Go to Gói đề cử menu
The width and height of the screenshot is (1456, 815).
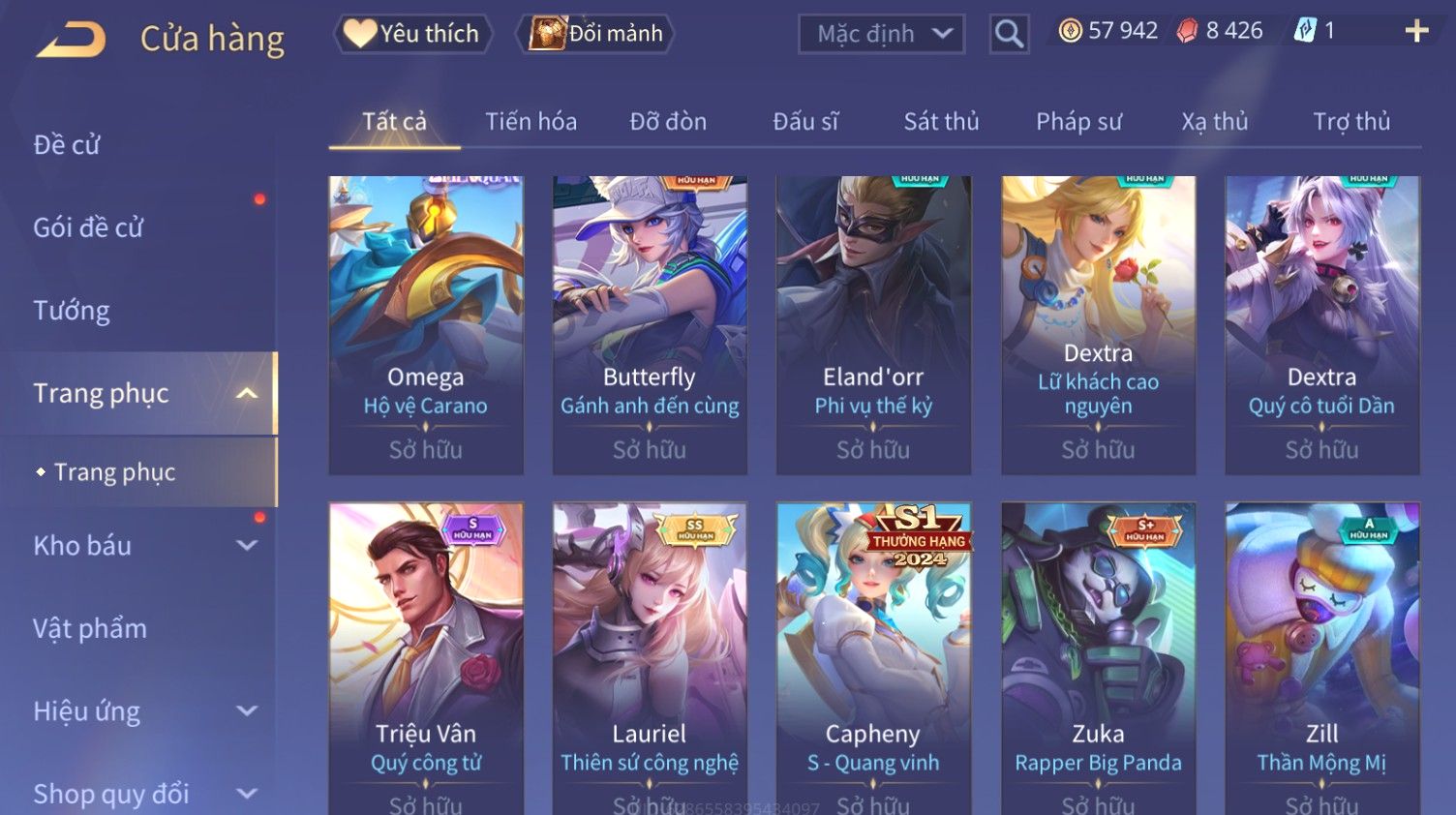tap(88, 227)
